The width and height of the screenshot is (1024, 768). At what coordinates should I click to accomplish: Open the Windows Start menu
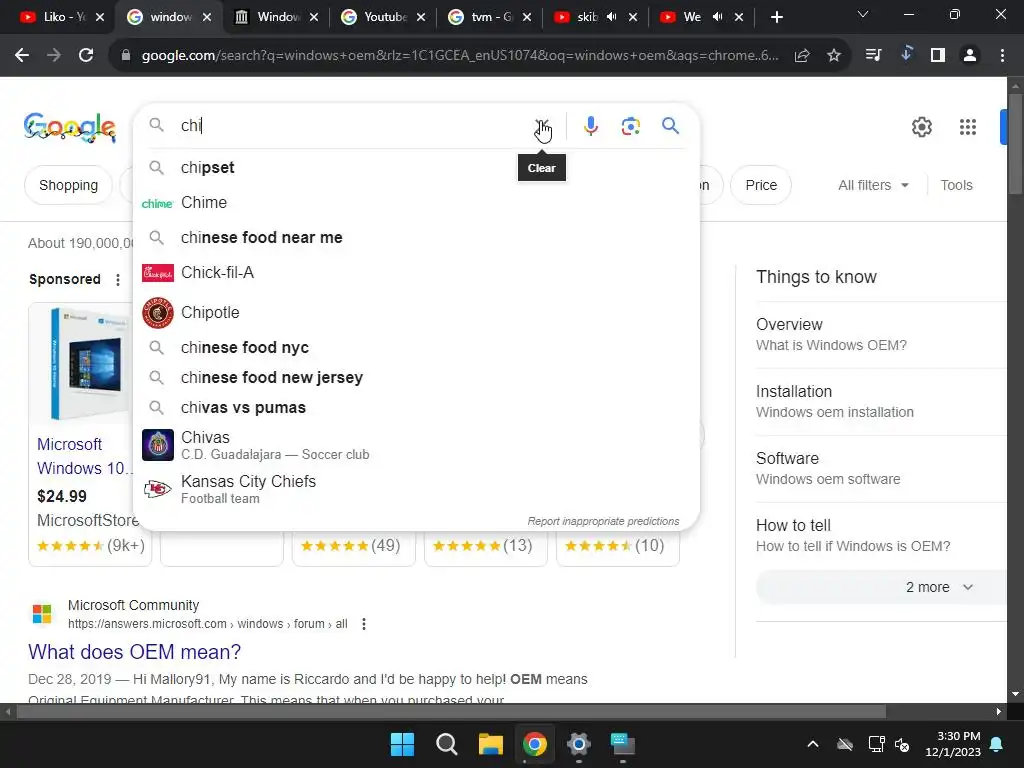[402, 744]
